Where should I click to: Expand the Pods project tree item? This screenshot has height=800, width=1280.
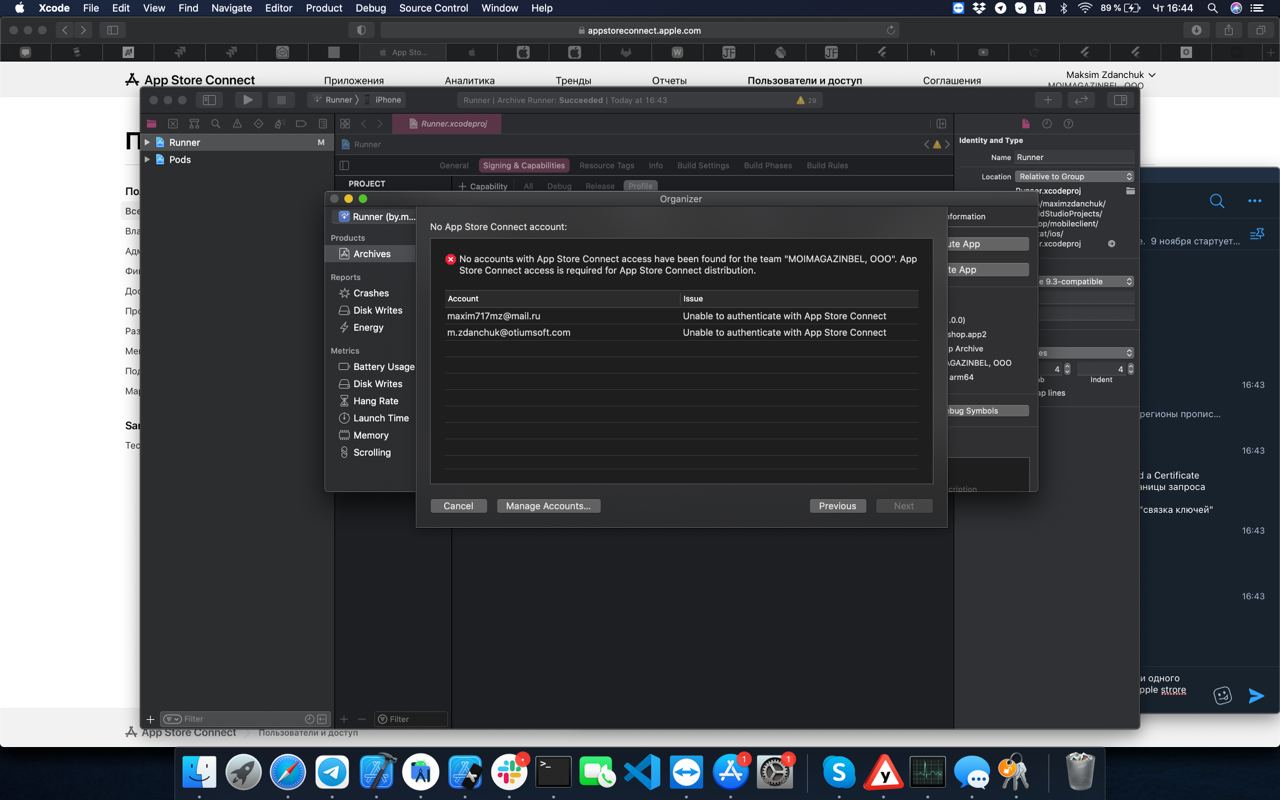148,159
